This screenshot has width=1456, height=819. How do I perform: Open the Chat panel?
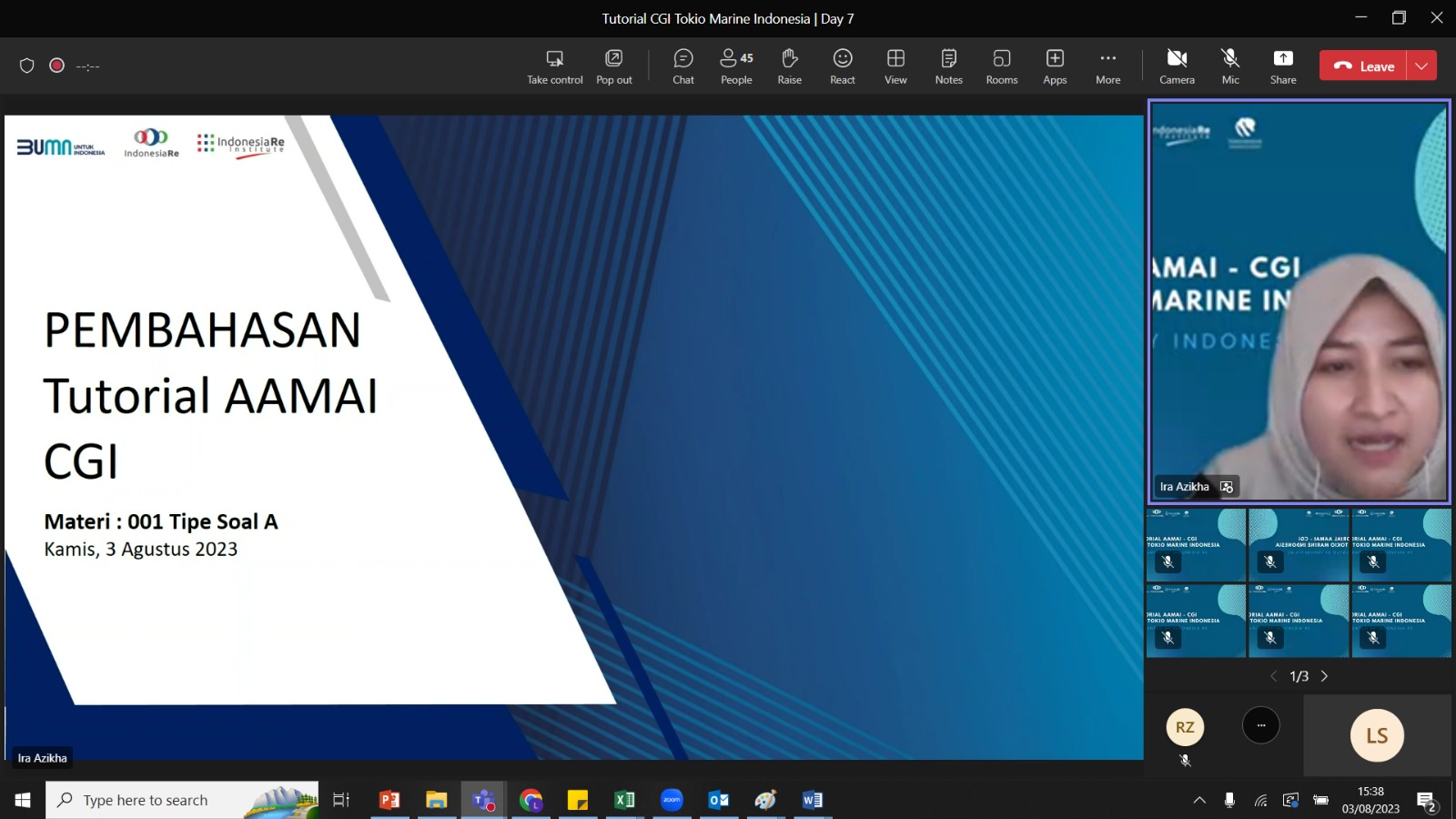683,66
